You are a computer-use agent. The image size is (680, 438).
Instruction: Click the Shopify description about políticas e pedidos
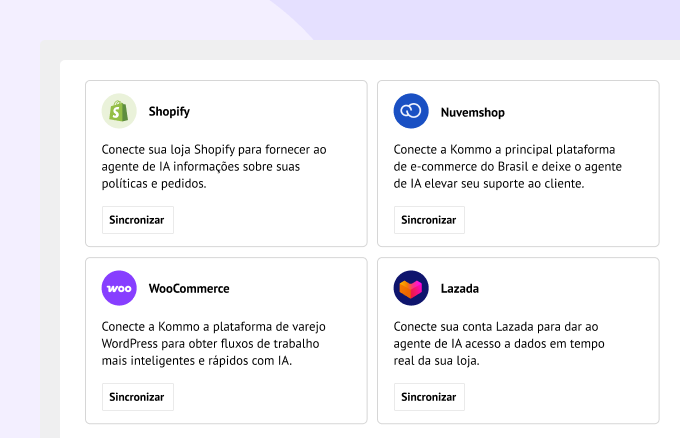click(214, 166)
